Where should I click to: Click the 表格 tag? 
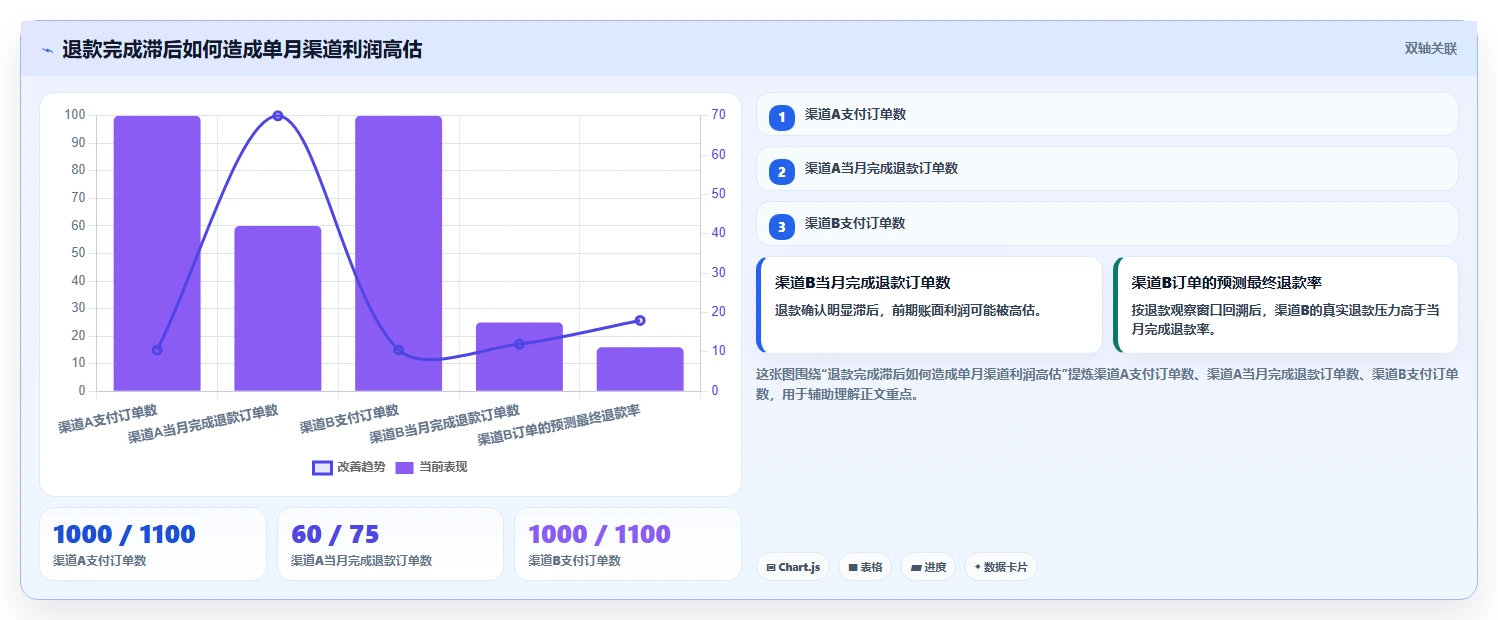click(x=865, y=567)
